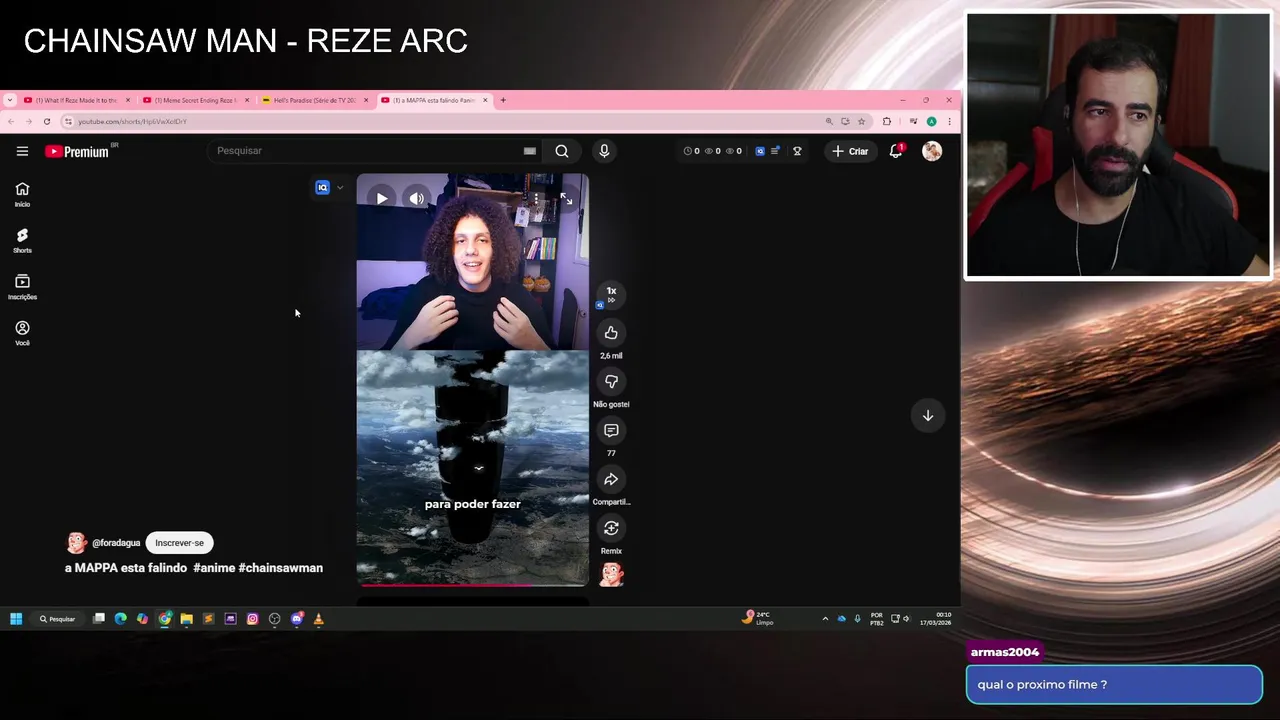1280x720 pixels.
Task: Bookmark this page with the star
Action: point(861,121)
